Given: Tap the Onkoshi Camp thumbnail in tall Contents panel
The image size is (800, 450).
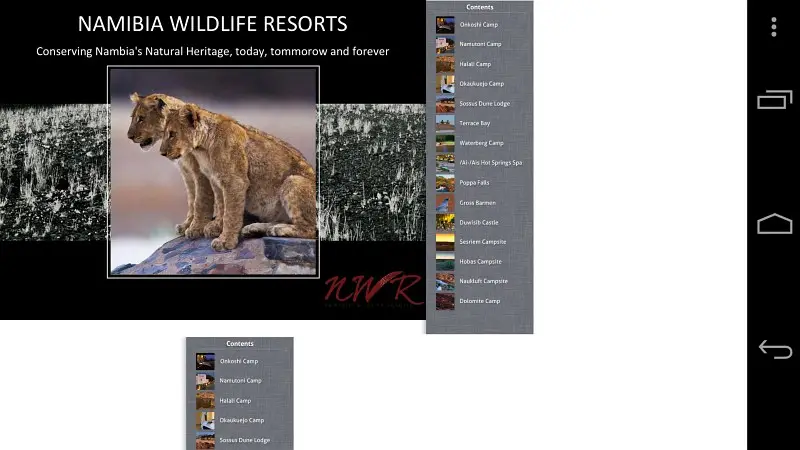Looking at the screenshot, I should (x=445, y=24).
